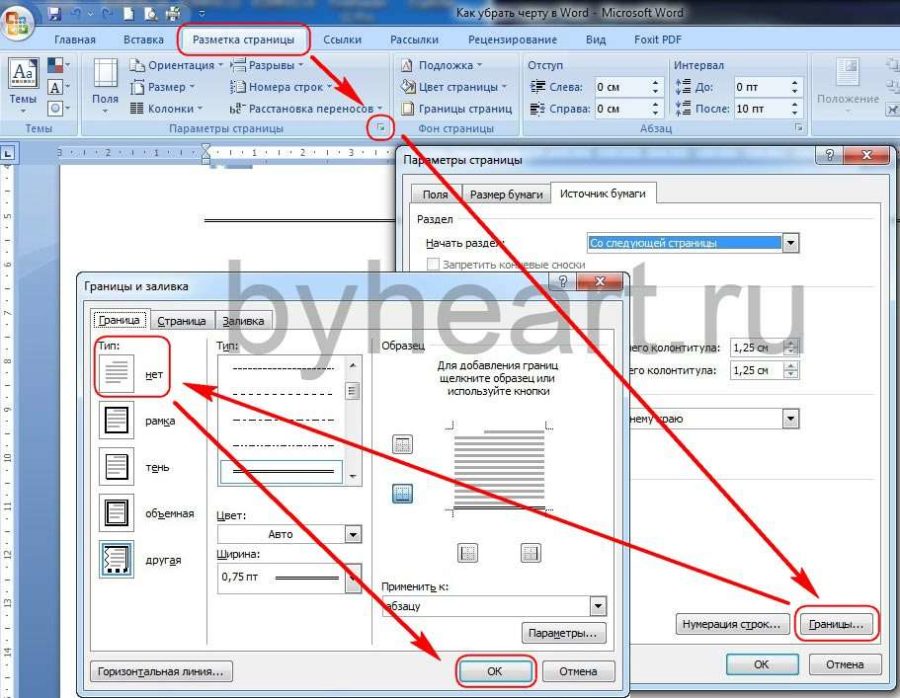Screen dimensions: 900x698
Task: Save document from quick access toolbar
Action: (55, 14)
